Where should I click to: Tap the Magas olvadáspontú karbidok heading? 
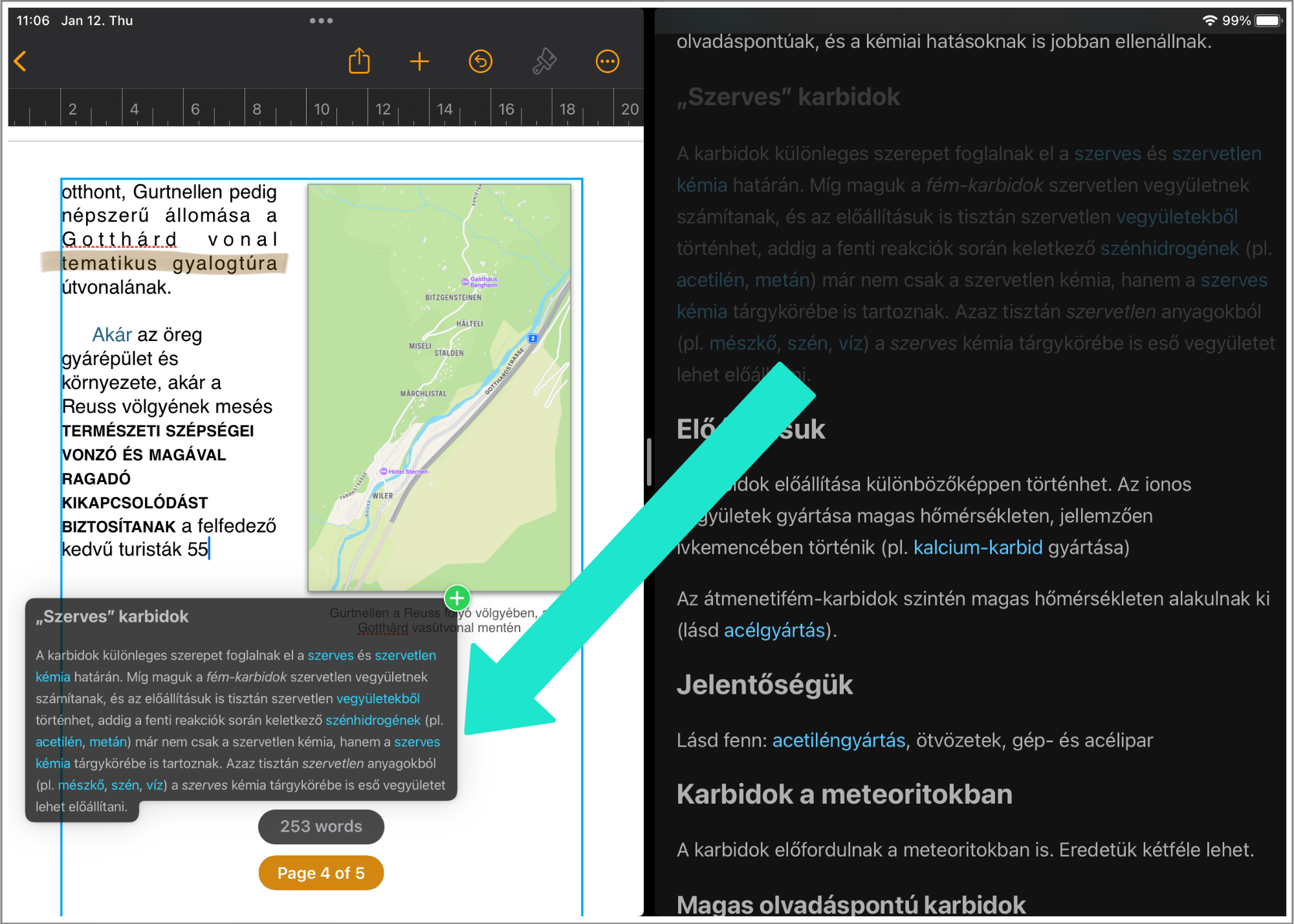pos(851,905)
